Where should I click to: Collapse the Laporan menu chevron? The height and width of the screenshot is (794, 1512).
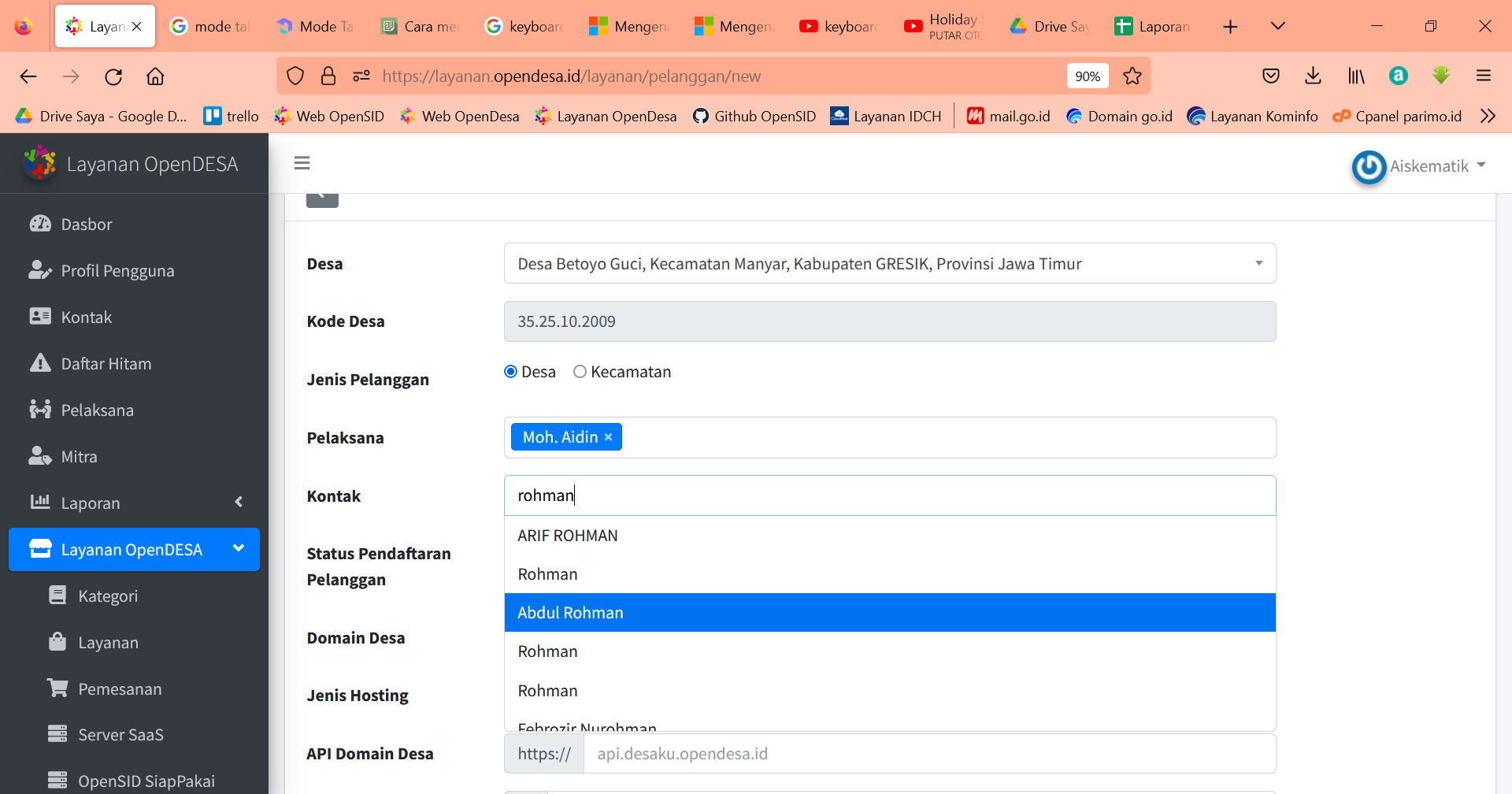(x=239, y=502)
